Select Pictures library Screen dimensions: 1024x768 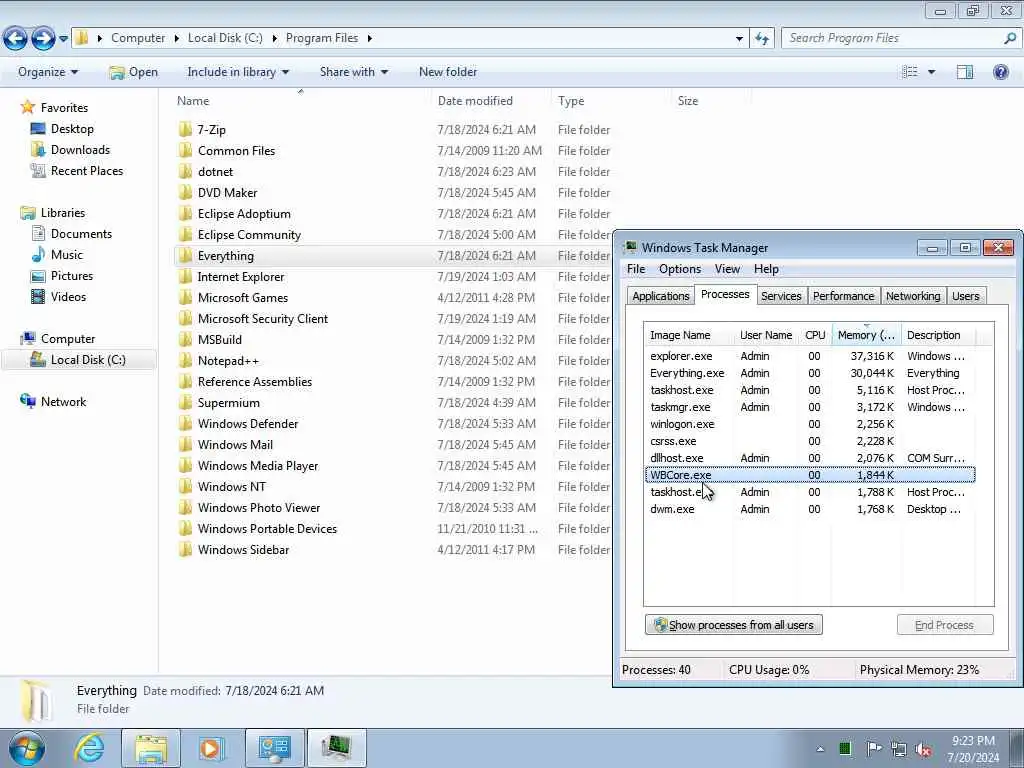pos(71,276)
